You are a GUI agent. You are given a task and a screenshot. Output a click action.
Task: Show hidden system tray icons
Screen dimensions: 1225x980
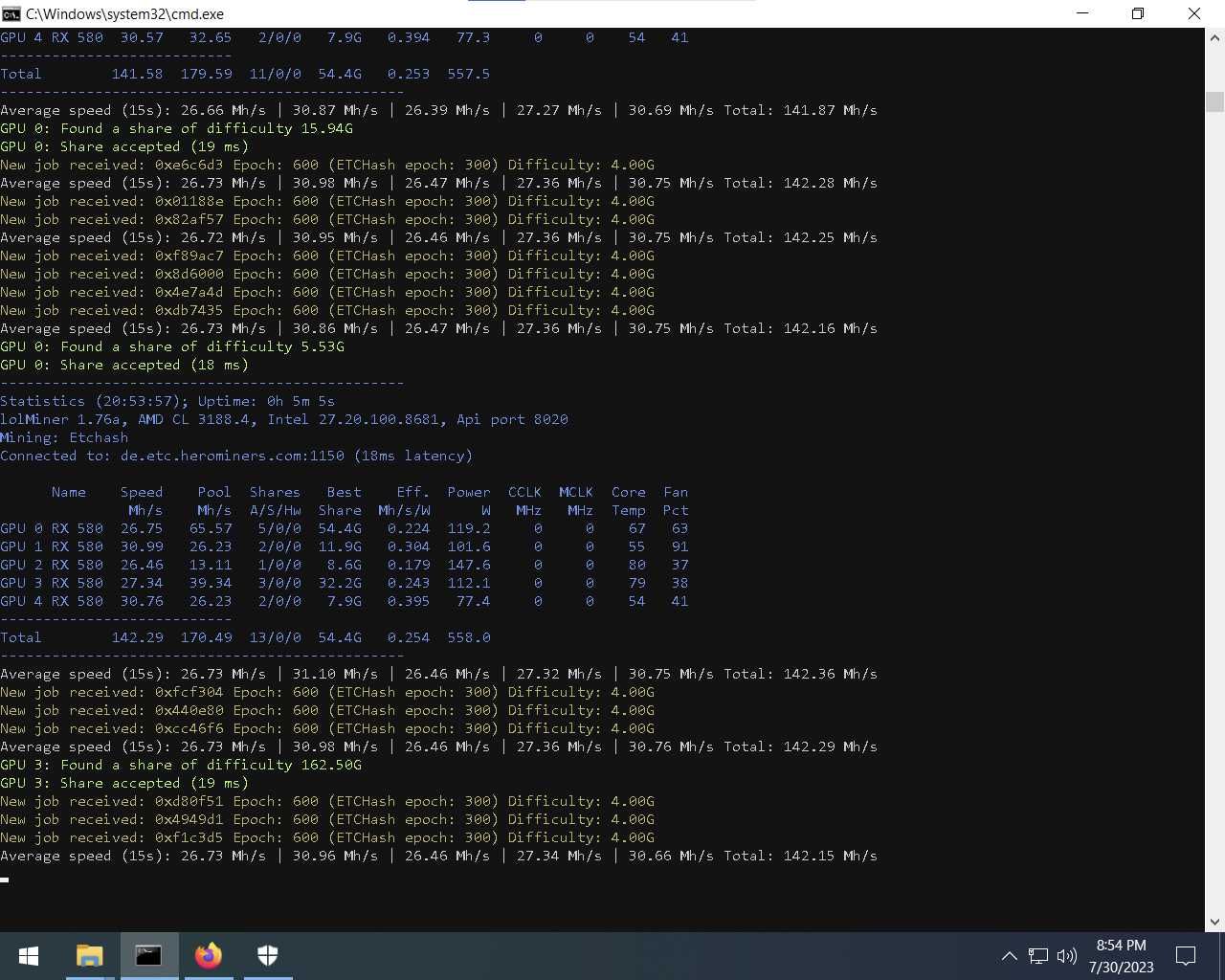click(1009, 956)
